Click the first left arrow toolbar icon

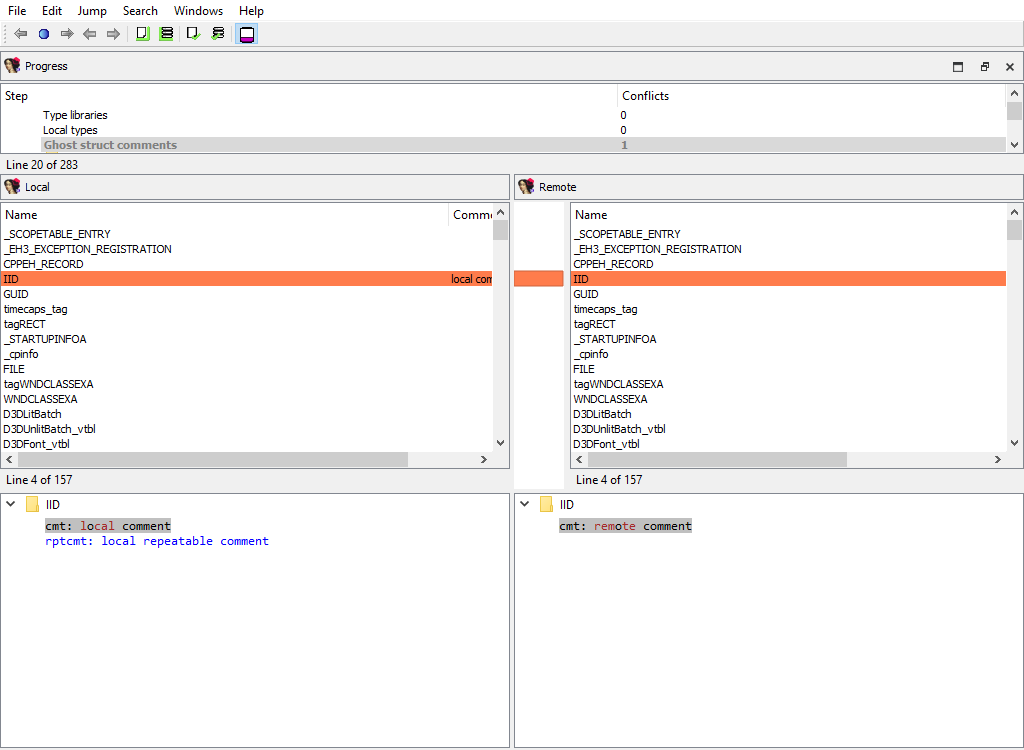(21, 34)
